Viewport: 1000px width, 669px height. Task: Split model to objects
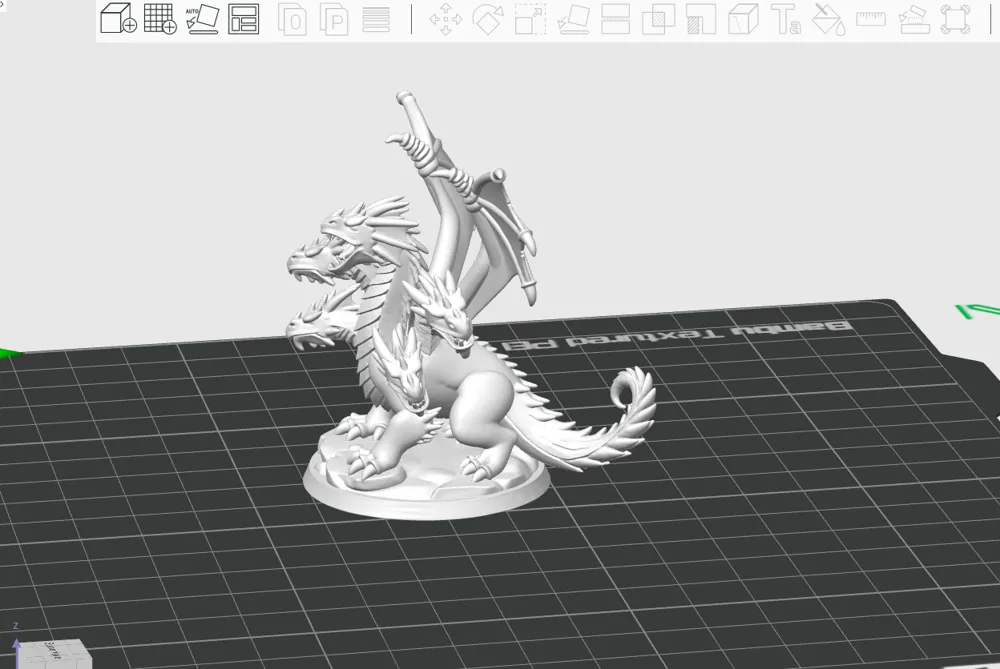(292, 19)
